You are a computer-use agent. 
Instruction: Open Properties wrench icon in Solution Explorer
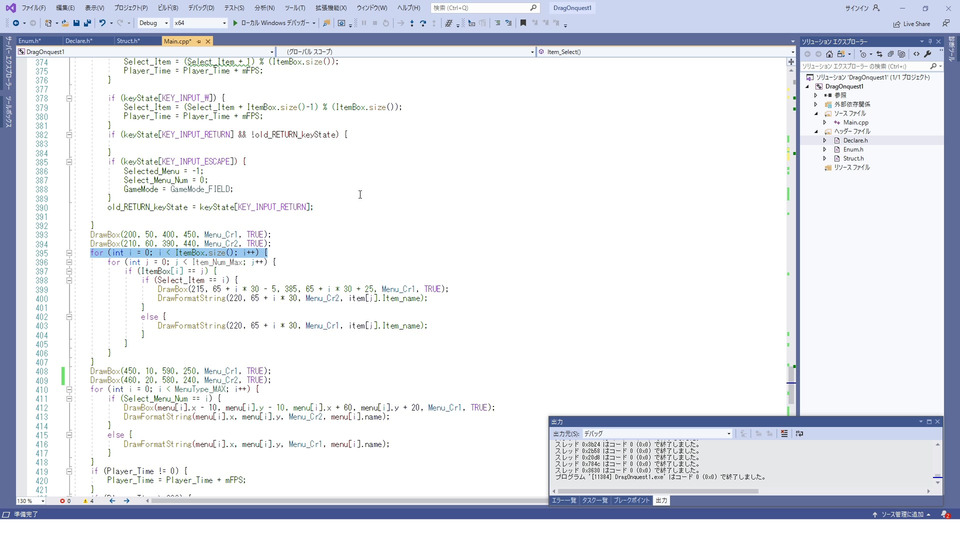click(928, 54)
